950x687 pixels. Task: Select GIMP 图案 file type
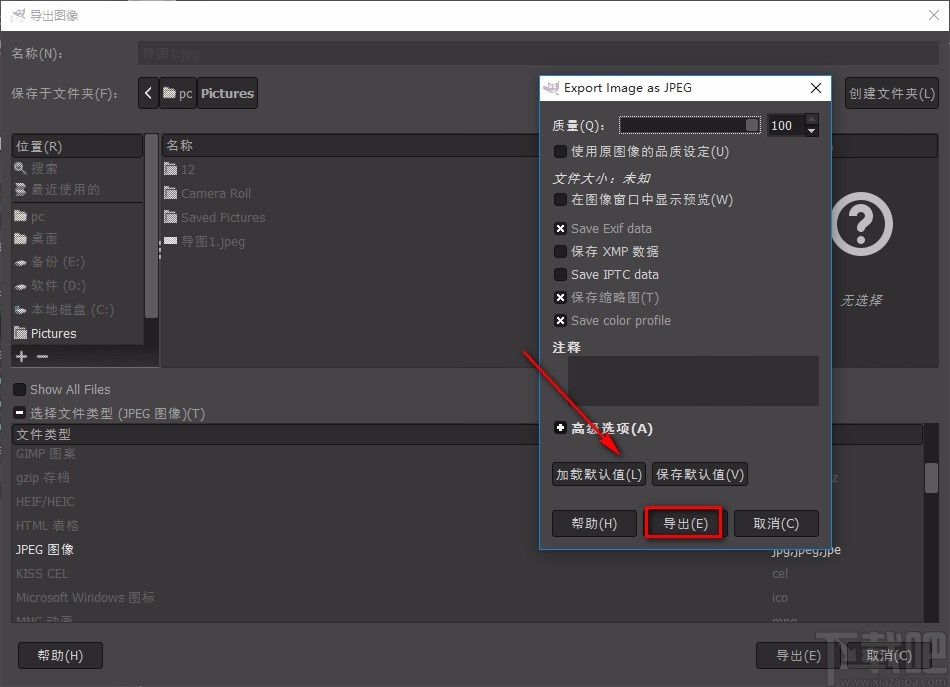pyautogui.click(x=46, y=454)
